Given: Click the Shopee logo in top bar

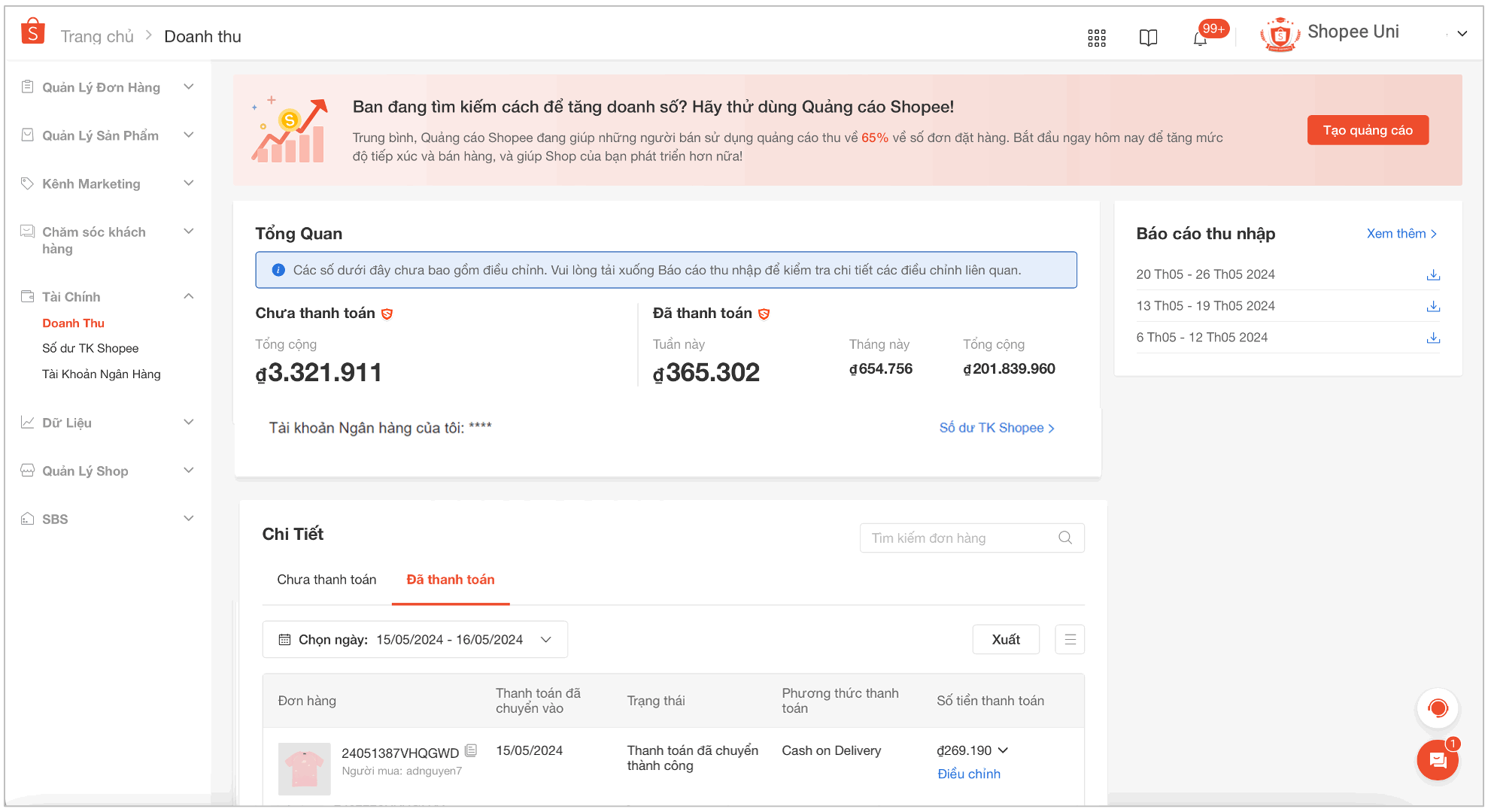Looking at the screenshot, I should [x=32, y=31].
